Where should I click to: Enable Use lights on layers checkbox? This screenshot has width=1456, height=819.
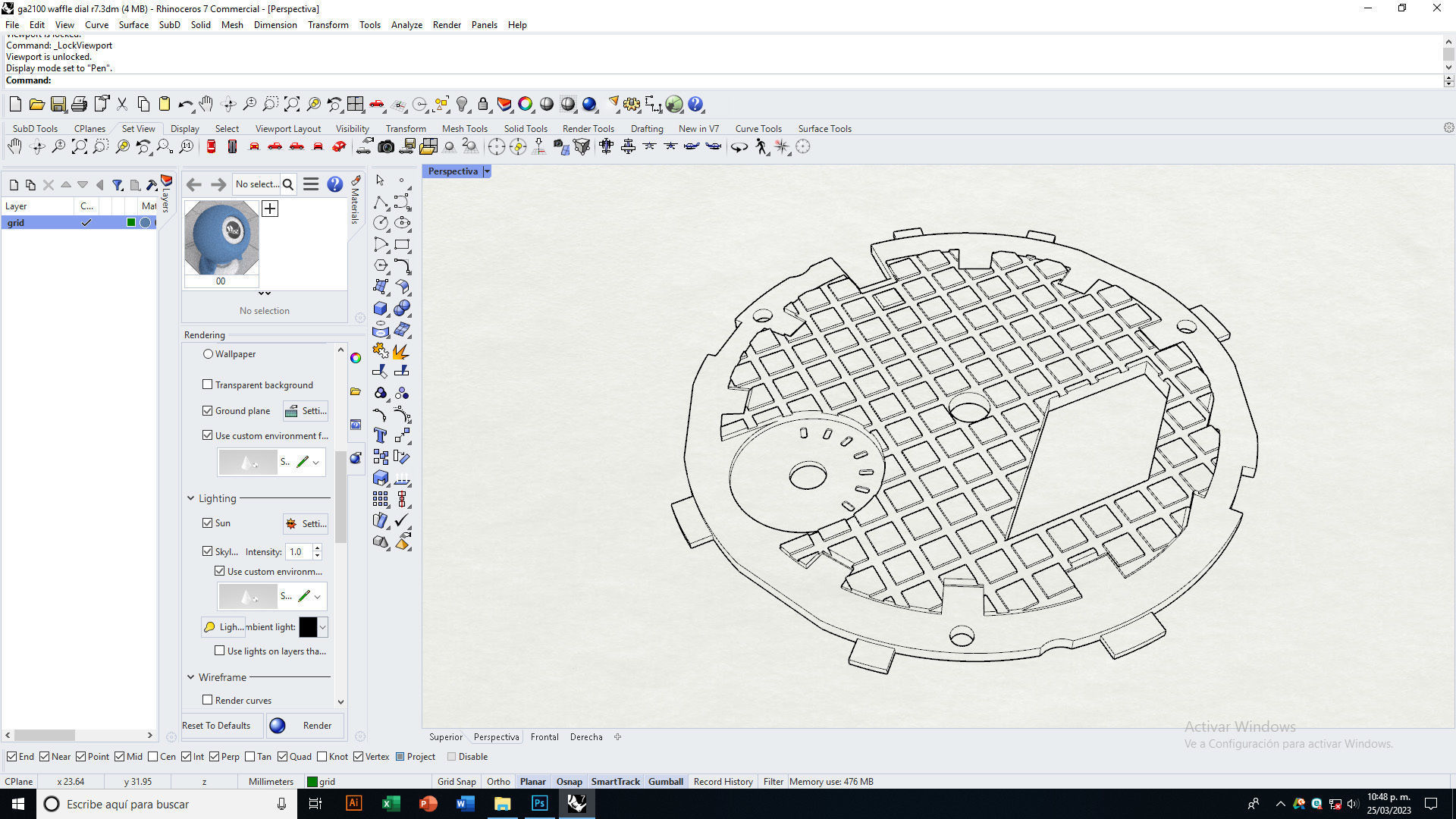[219, 651]
